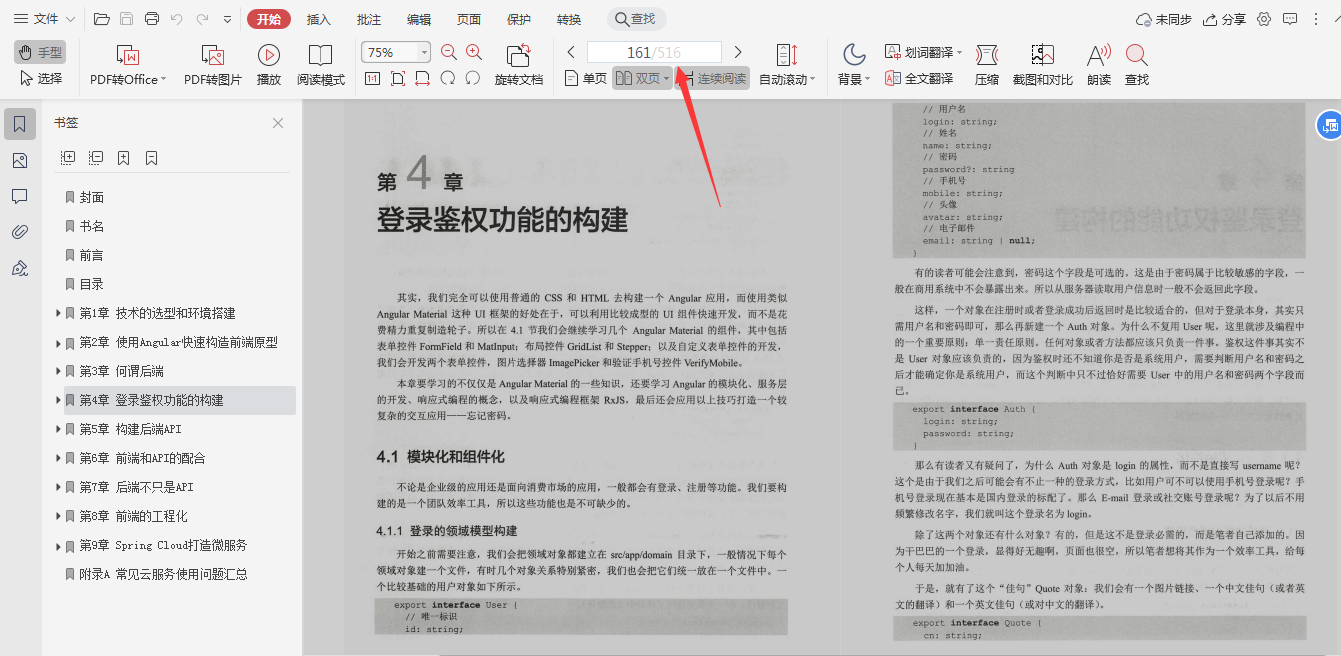This screenshot has width=1341, height=656.
Task: Toggle 连续阅读 continuous reading
Action: pos(712,78)
